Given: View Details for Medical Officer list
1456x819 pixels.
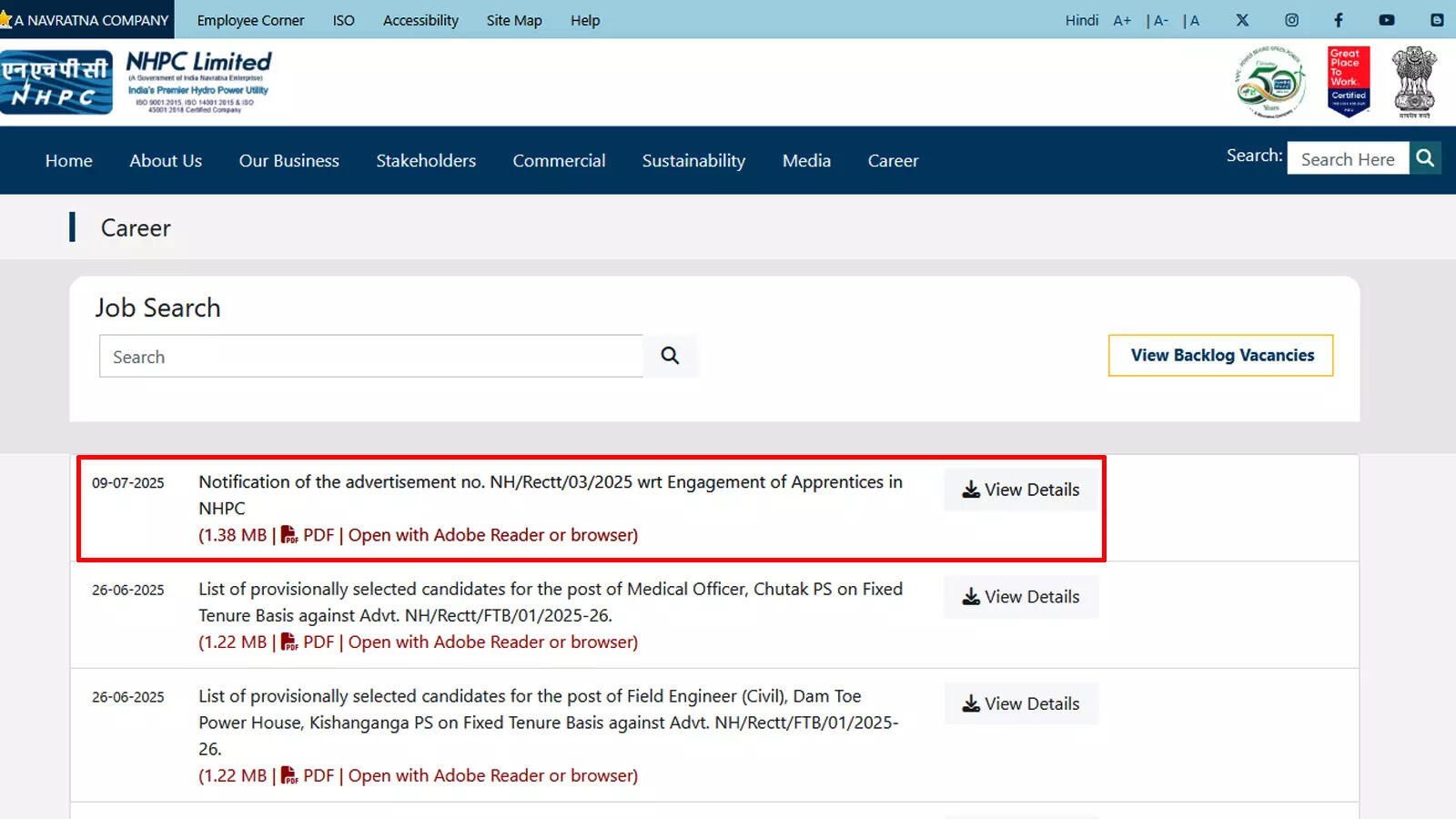Looking at the screenshot, I should point(1021,597).
